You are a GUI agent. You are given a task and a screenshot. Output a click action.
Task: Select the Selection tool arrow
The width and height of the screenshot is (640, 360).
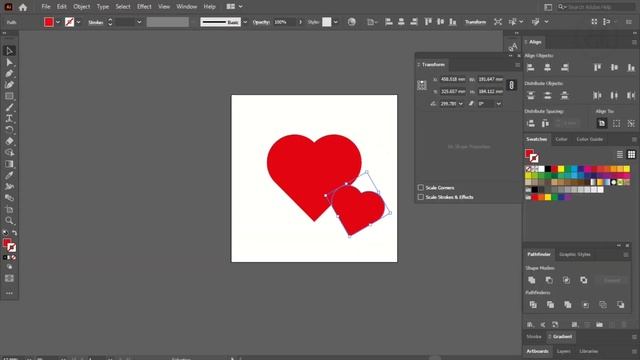coord(9,51)
